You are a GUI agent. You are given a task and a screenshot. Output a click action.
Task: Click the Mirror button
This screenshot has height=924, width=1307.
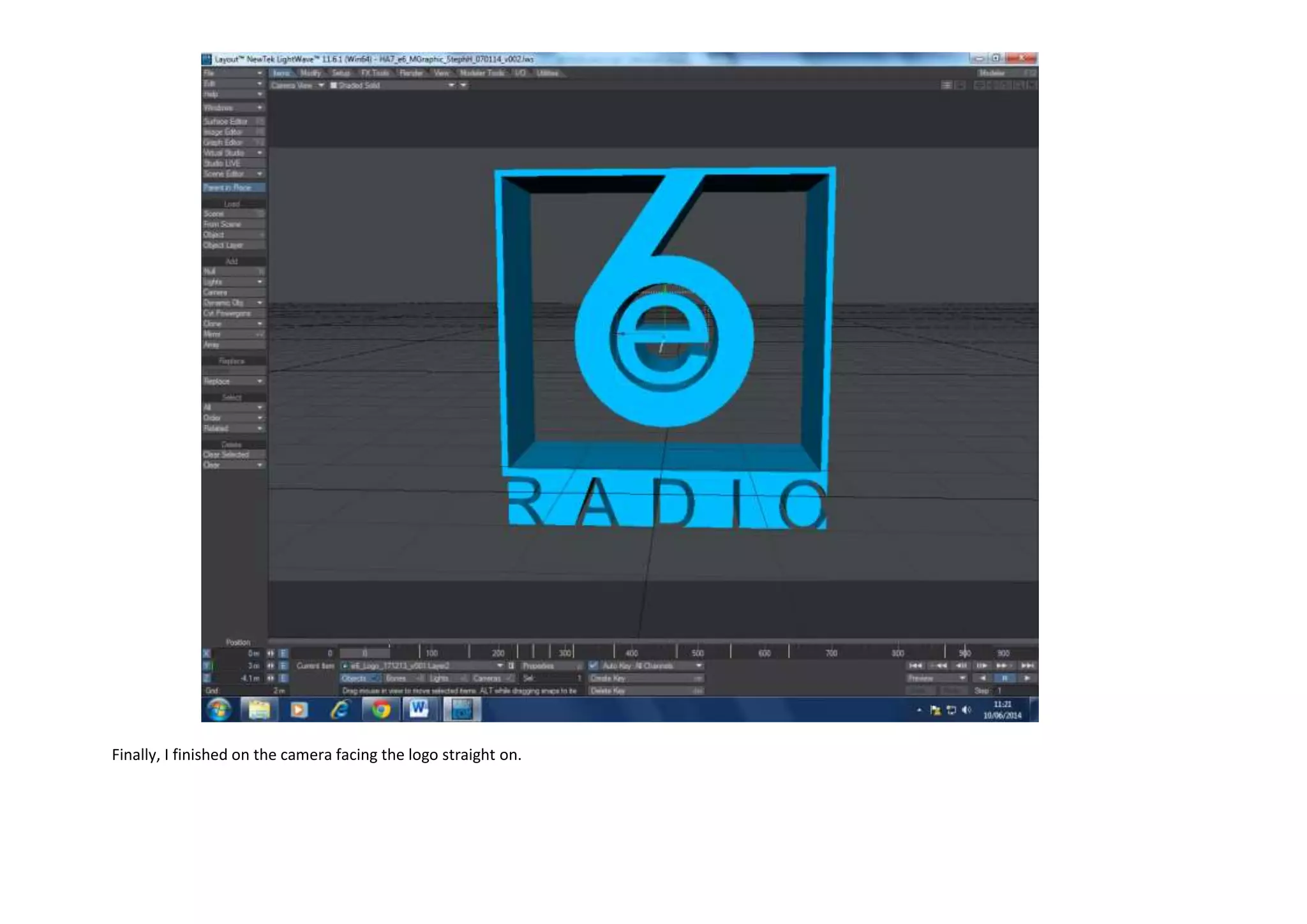coord(233,334)
